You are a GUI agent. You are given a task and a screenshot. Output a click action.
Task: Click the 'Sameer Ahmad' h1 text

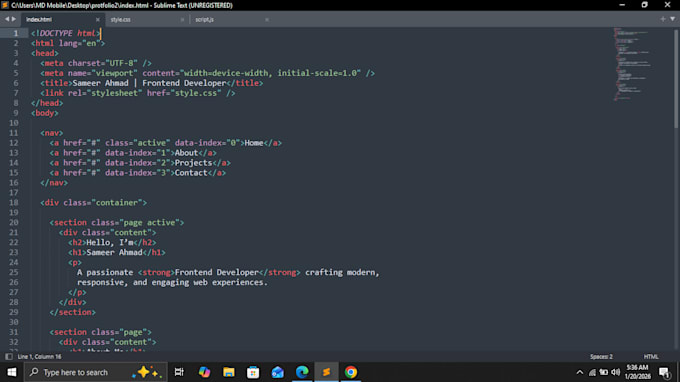(114, 252)
